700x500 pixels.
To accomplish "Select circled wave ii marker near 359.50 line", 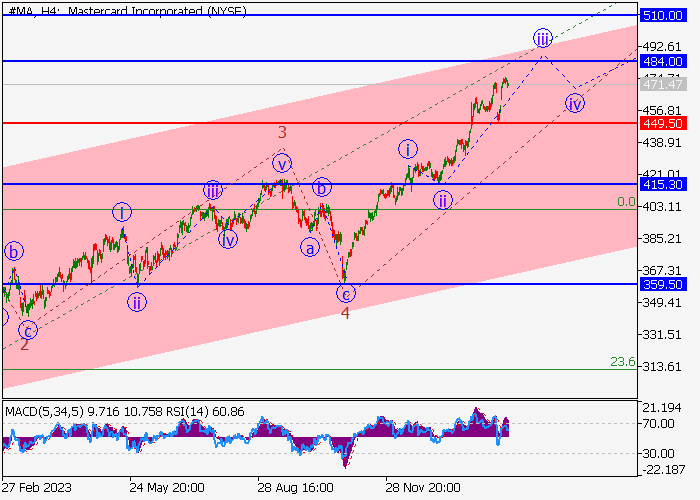I will [137, 302].
